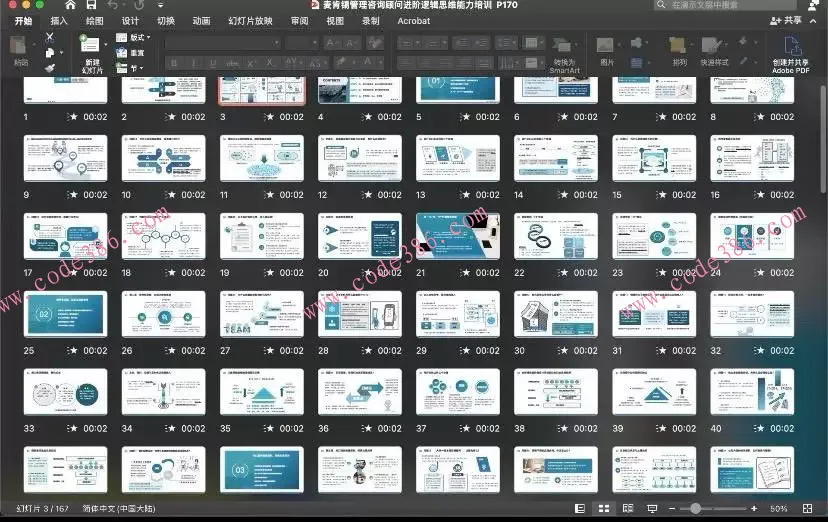Open the Layout (版式) dropdown

(x=133, y=37)
